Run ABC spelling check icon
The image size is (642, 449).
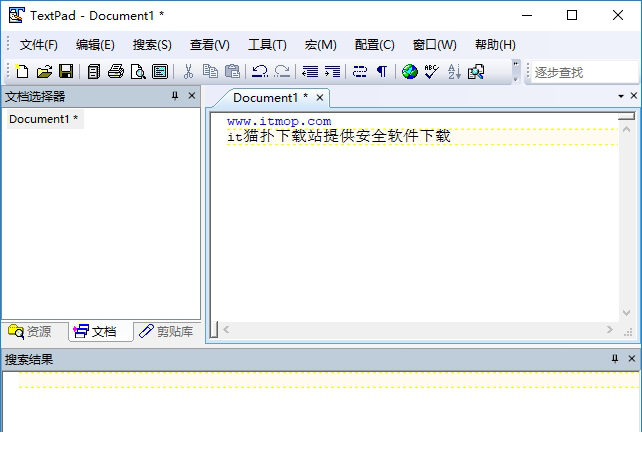tap(432, 72)
